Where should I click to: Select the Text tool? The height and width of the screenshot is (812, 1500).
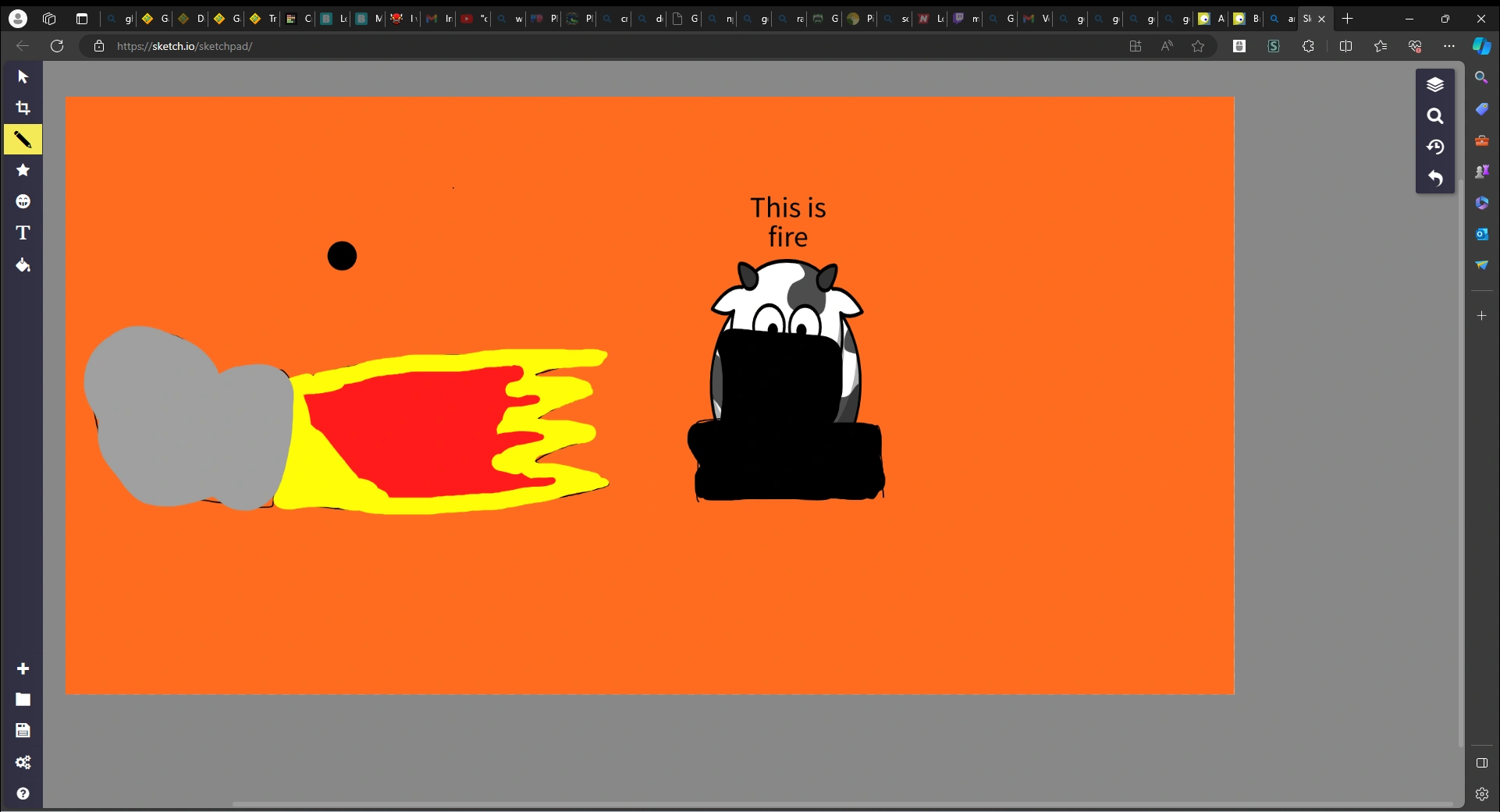pyautogui.click(x=23, y=232)
